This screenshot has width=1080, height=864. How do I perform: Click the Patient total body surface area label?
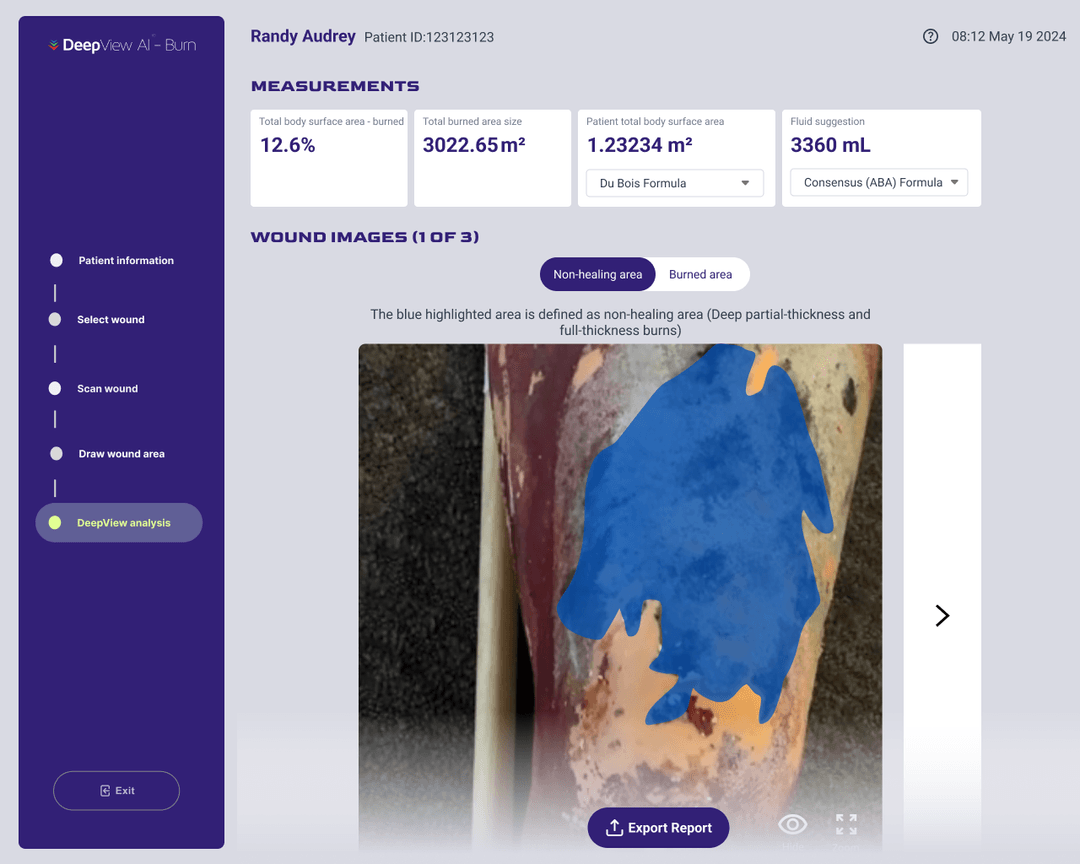(655, 121)
